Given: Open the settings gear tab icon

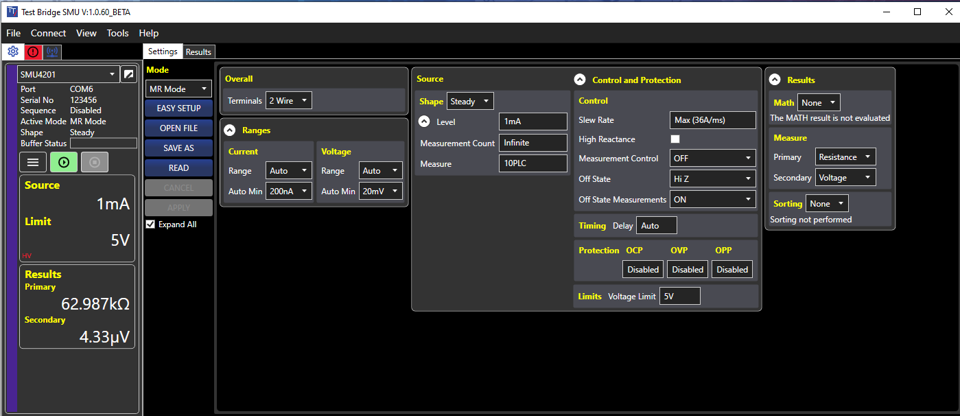Looking at the screenshot, I should 13,51.
